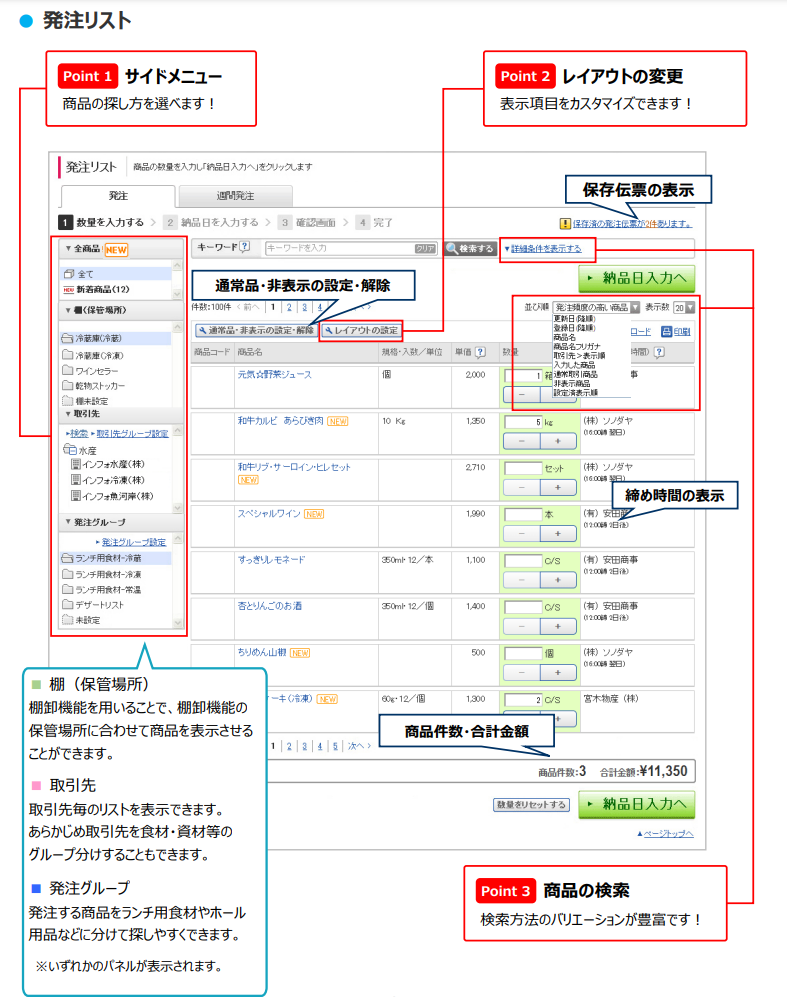Open the デザートリスト order group folder
Image resolution: width=787 pixels, height=997 pixels.
pos(99,604)
